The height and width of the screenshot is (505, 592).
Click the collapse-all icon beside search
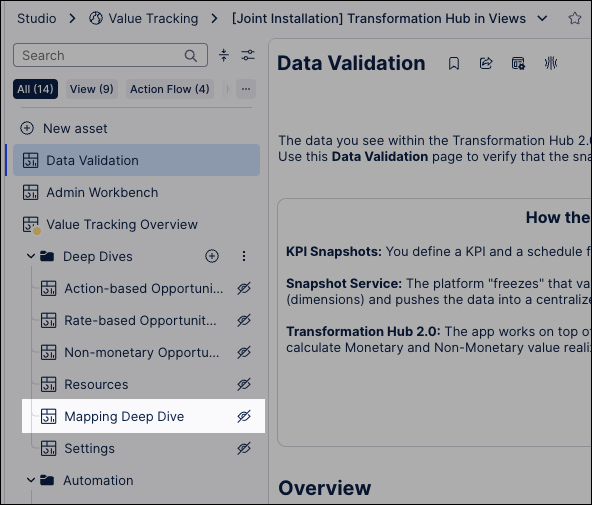point(224,55)
